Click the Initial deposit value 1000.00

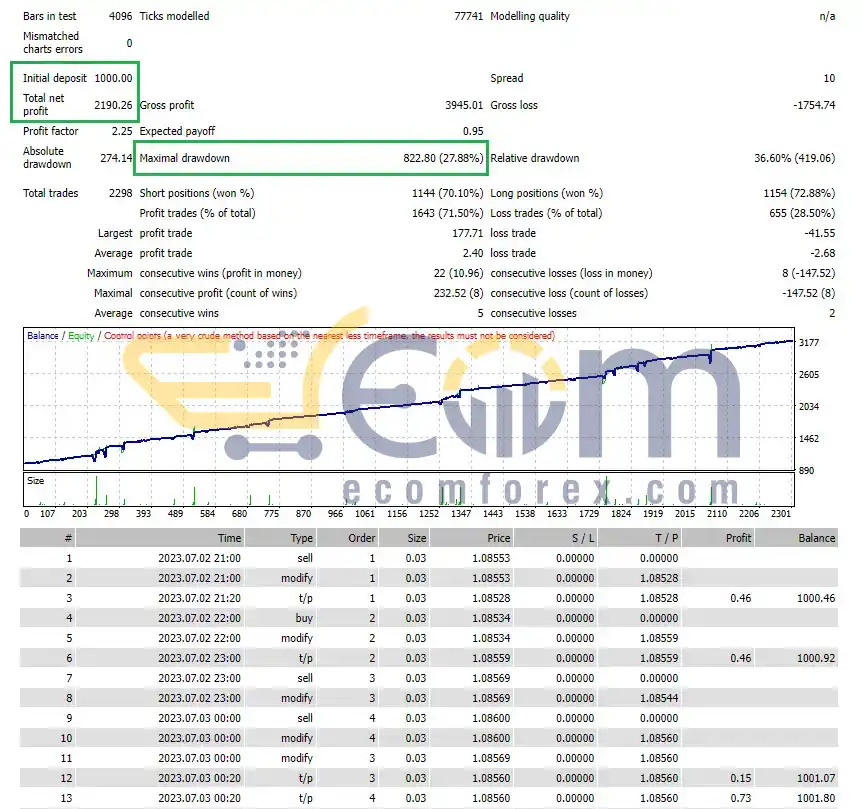point(113,78)
